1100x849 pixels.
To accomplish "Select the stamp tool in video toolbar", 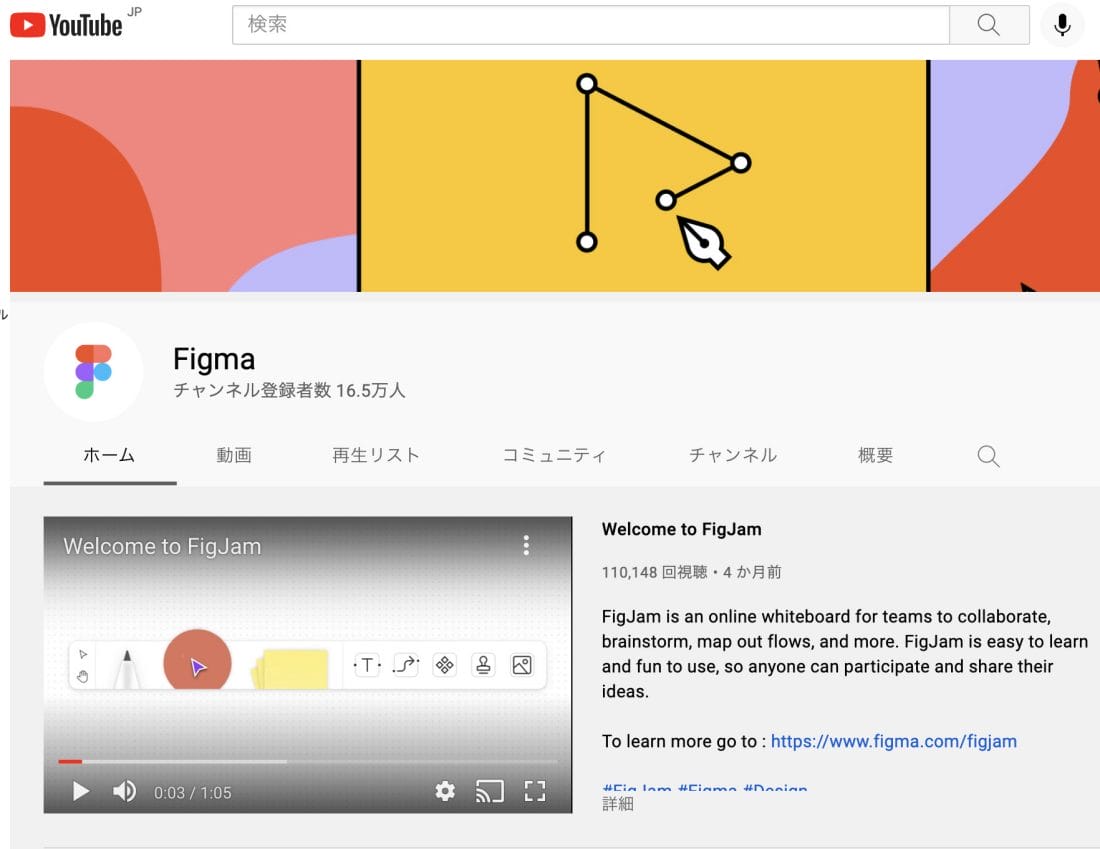I will coord(483,664).
